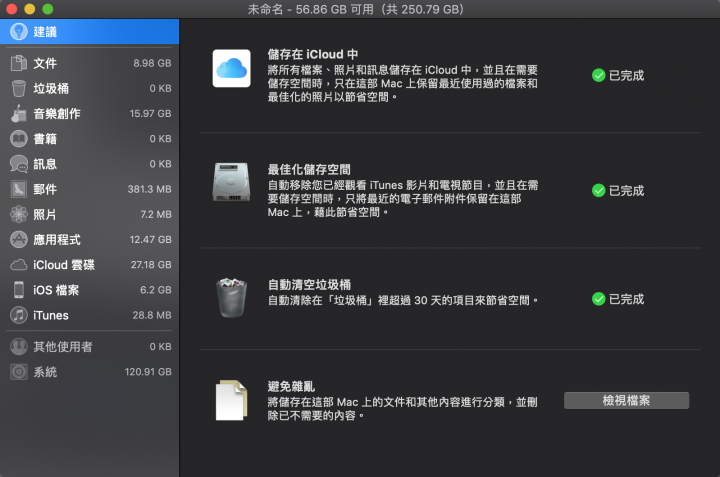Open the 應用程式 category label
Screen dimensions: 720x477
[57, 240]
